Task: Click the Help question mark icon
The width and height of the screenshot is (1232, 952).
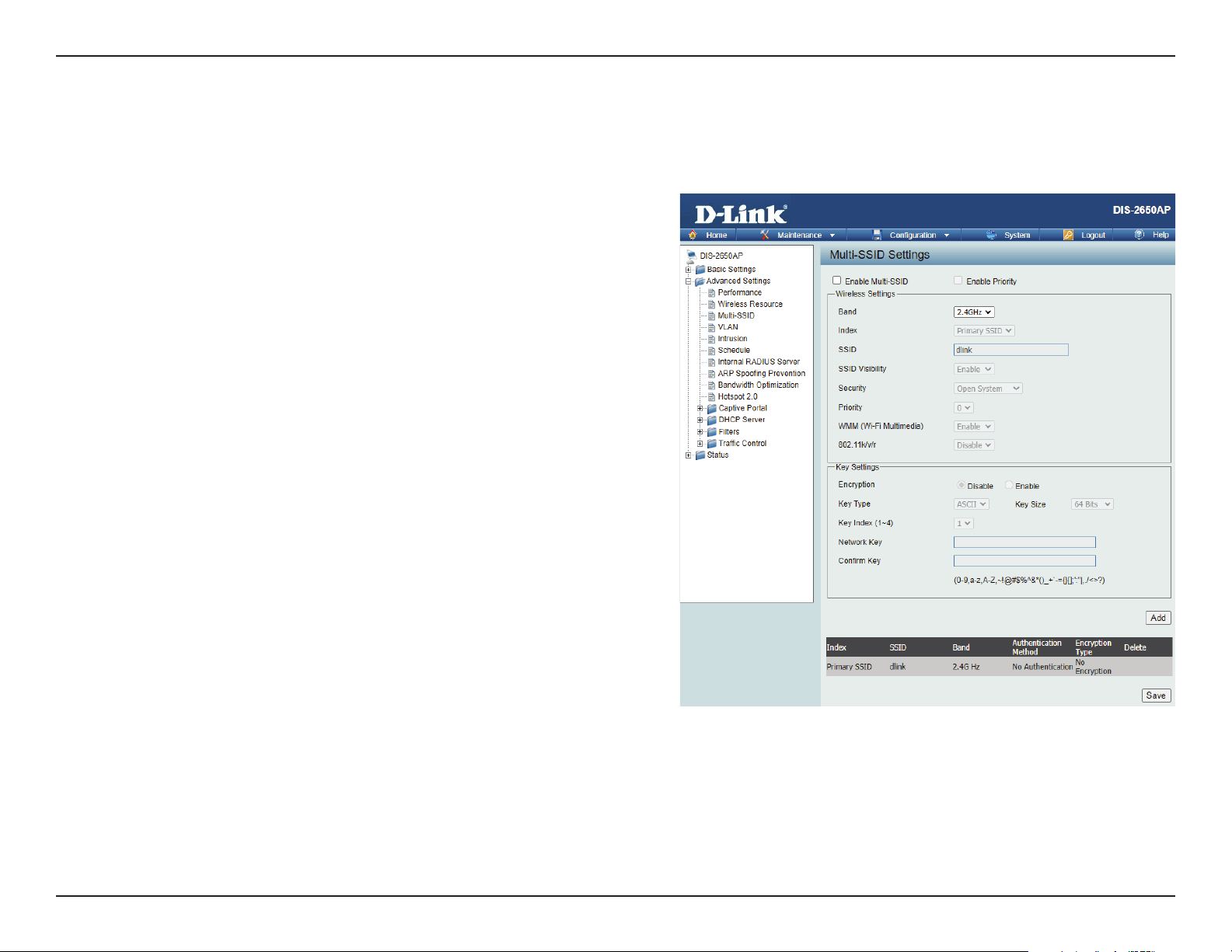Action: click(1139, 235)
